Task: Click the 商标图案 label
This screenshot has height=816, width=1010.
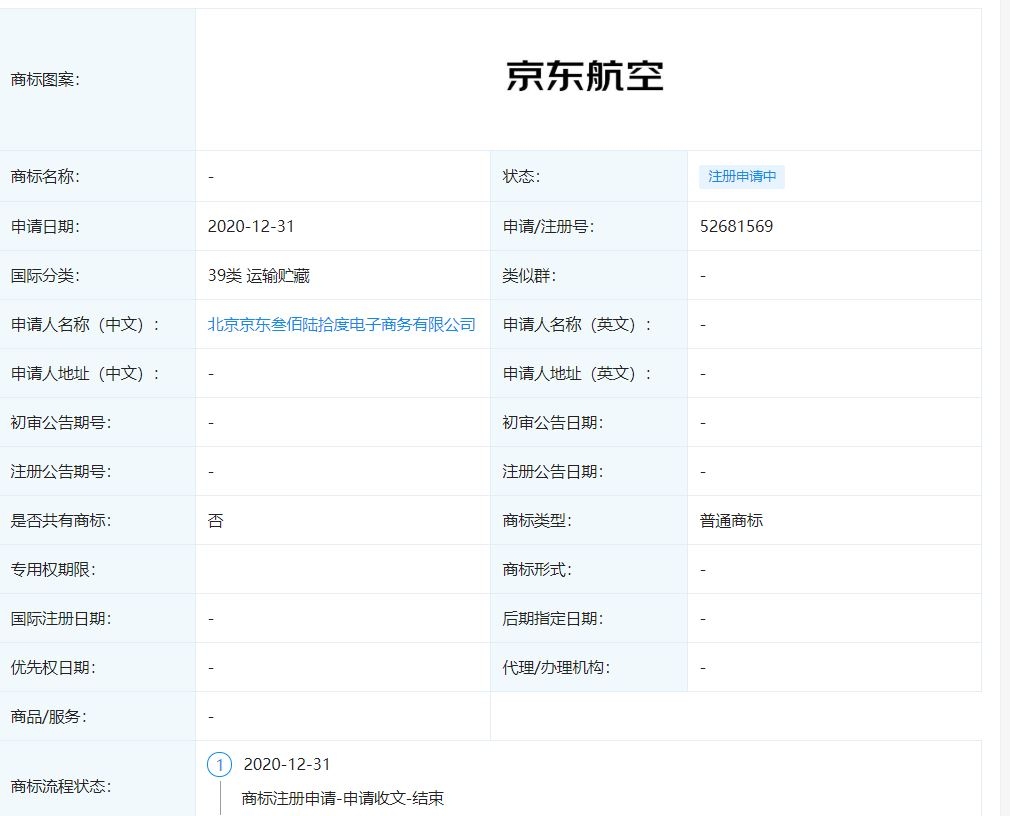Action: [x=45, y=80]
